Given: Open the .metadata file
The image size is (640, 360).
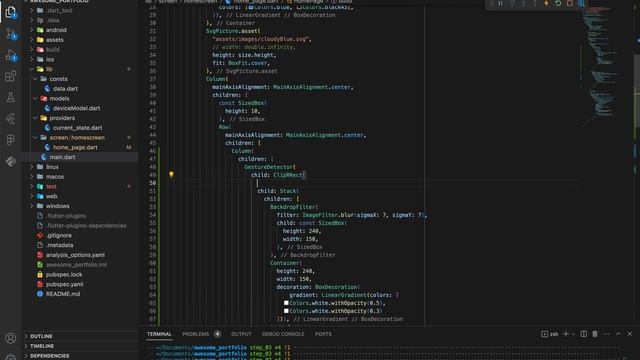Looking at the screenshot, I should pos(60,245).
